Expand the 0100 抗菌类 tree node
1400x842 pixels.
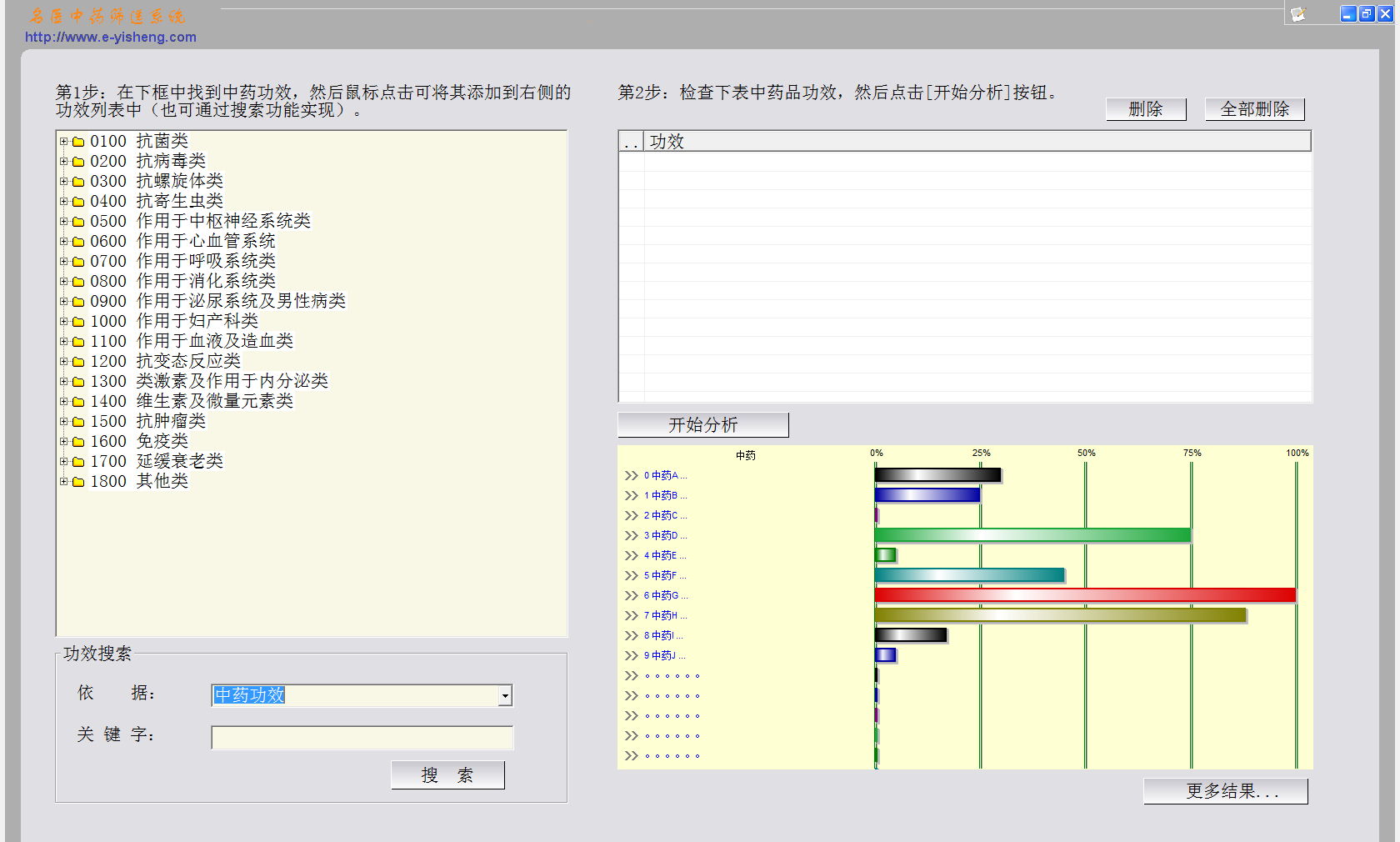63,142
